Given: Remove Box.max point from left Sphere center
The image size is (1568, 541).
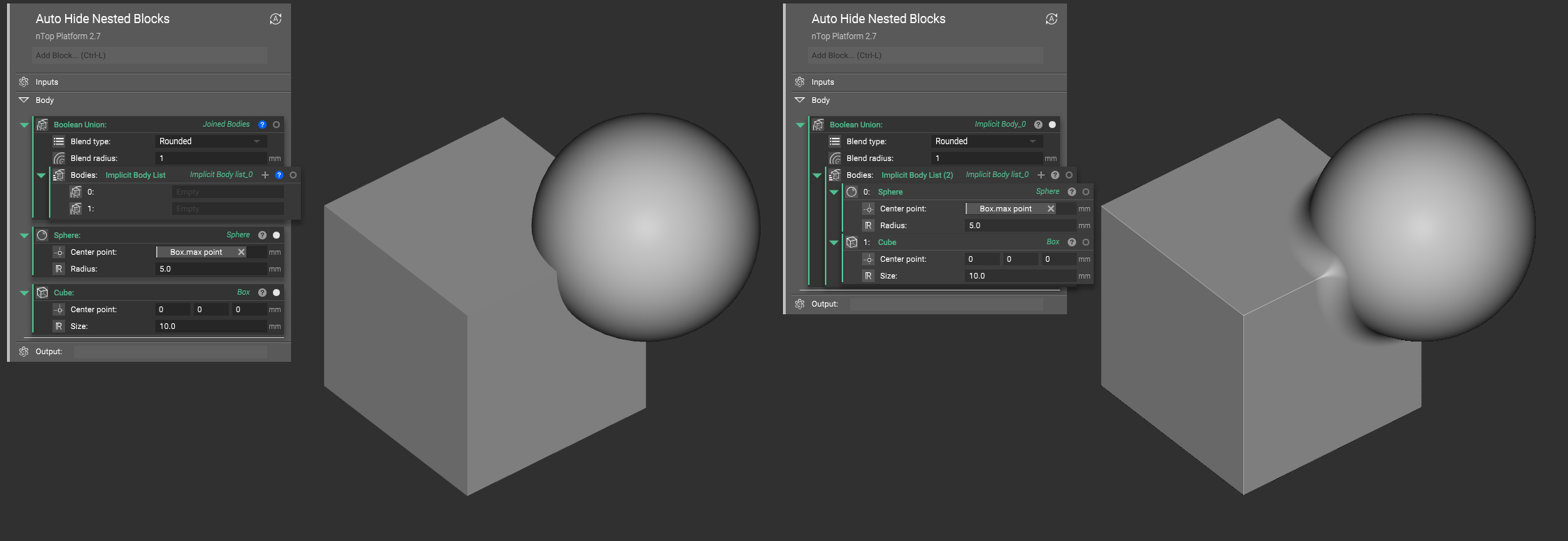Looking at the screenshot, I should click(x=241, y=252).
